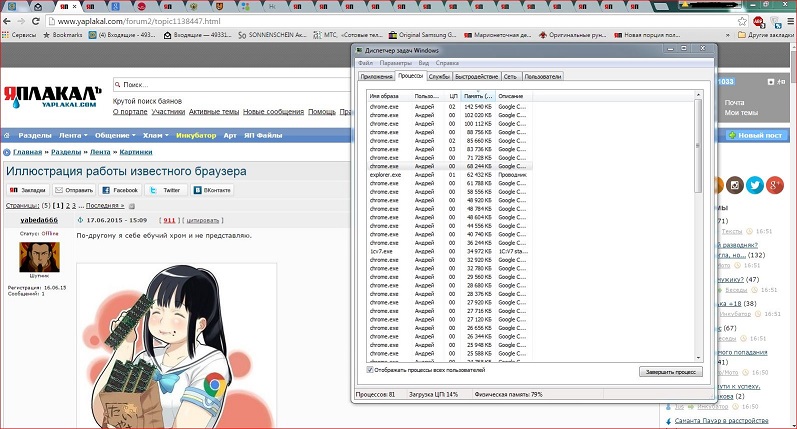The width and height of the screenshot is (797, 429).
Task: Switch to the Google 'g' tab
Action: coord(115,7)
